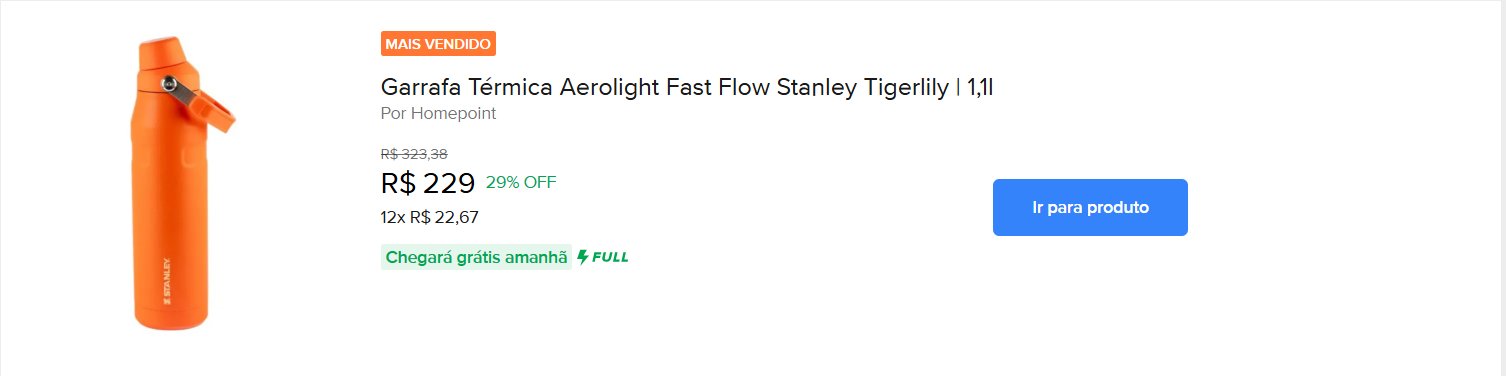Click the Por Homepoint seller text
Viewport: 1506px width, 376px height.
tap(438, 113)
